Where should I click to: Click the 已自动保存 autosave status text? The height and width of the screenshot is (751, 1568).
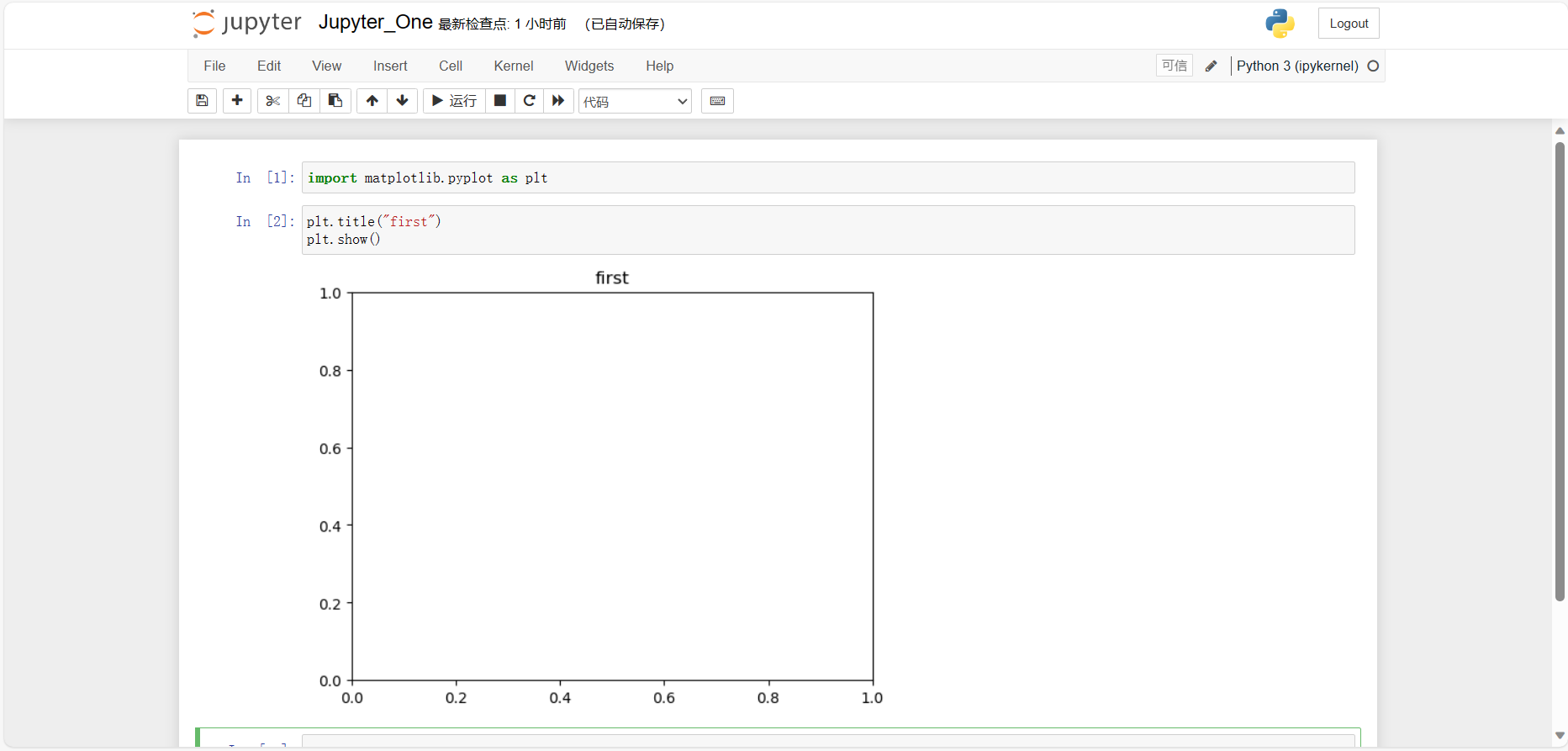tap(625, 24)
